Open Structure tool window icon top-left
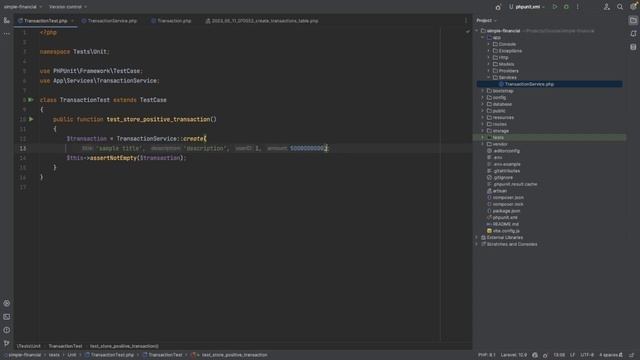The image size is (640, 360). tap(7, 20)
